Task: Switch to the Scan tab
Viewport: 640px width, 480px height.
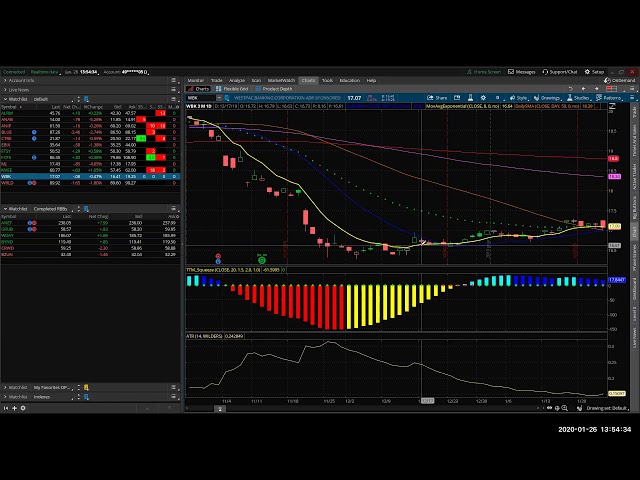Action: coord(256,80)
